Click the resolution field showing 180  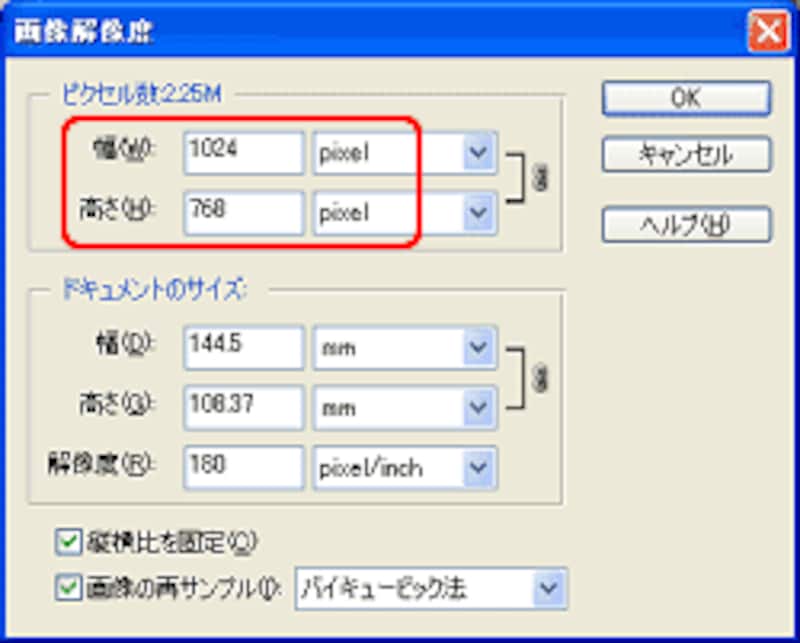244,468
